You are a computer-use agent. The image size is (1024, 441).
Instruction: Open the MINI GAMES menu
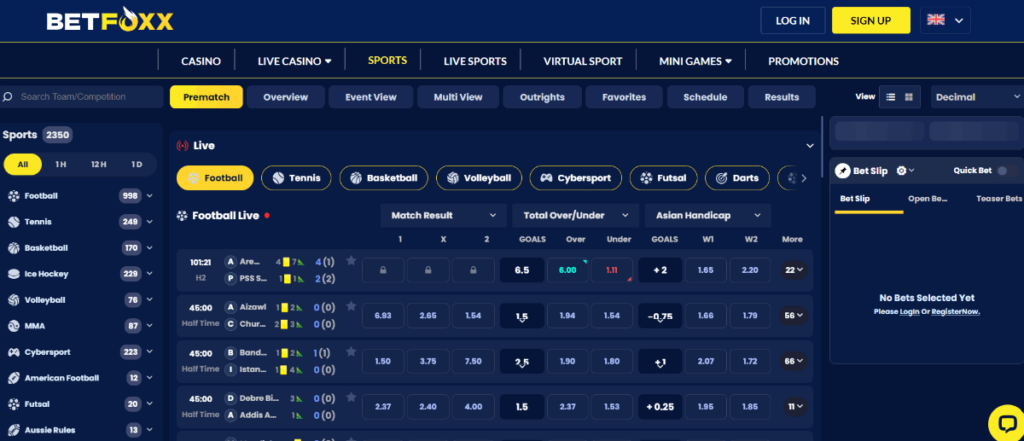(x=695, y=61)
